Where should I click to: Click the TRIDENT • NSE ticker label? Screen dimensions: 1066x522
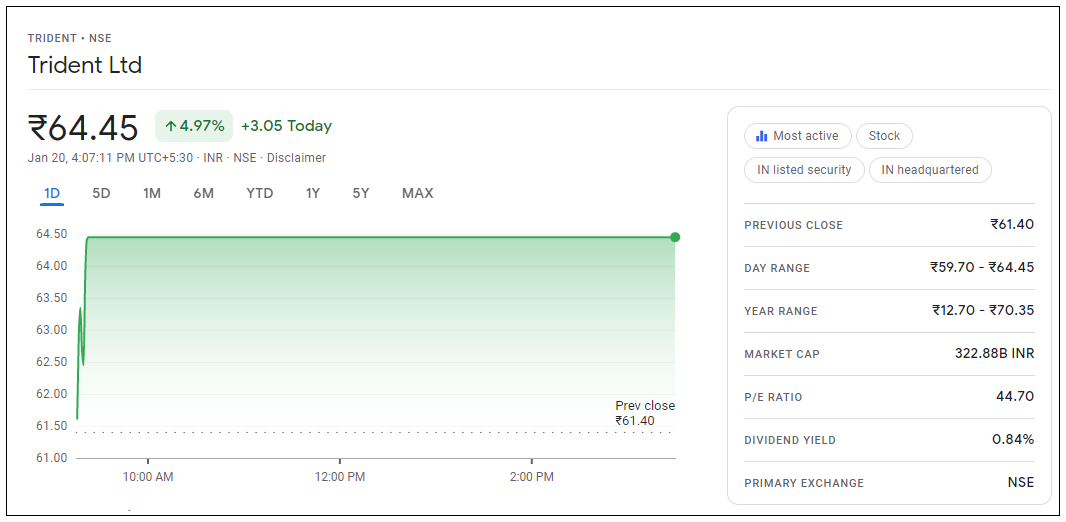(69, 38)
